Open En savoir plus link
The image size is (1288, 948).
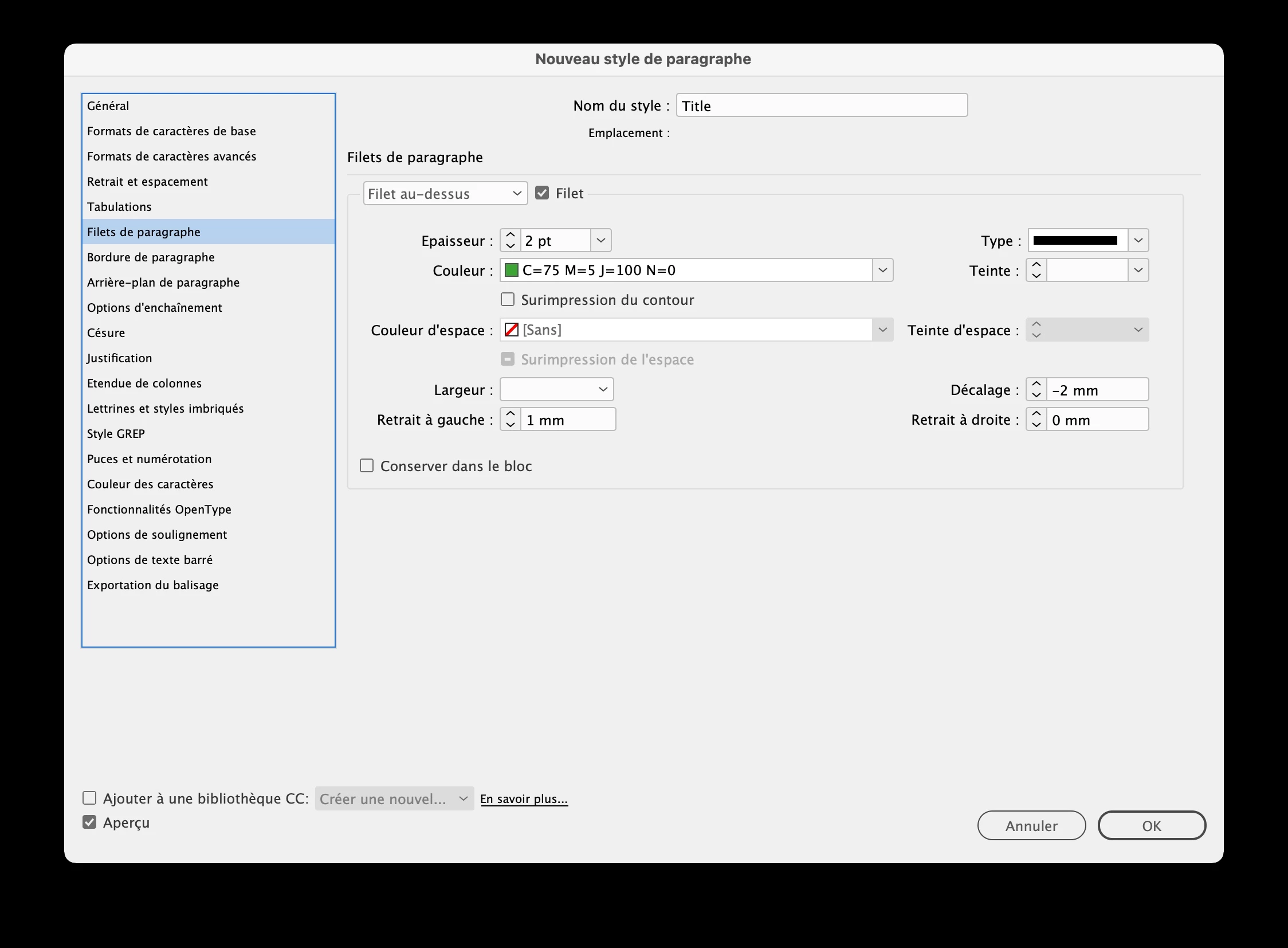point(524,799)
